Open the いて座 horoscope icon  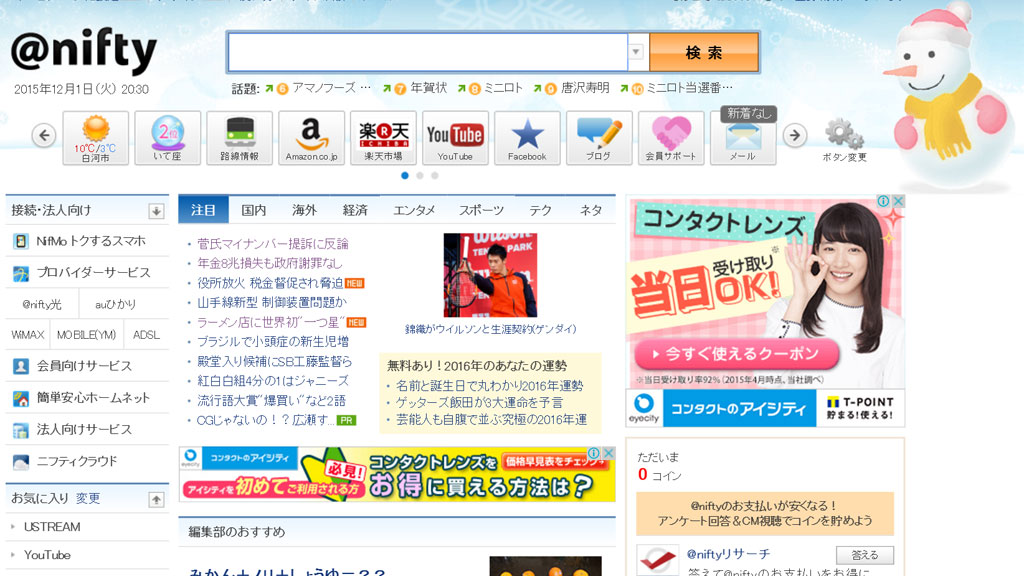point(168,138)
